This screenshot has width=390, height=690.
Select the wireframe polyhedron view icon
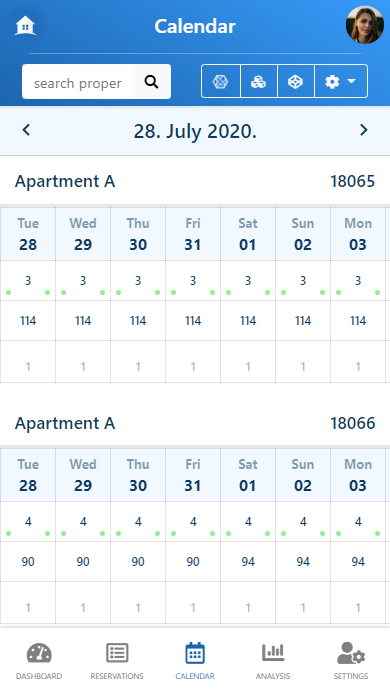pos(221,81)
